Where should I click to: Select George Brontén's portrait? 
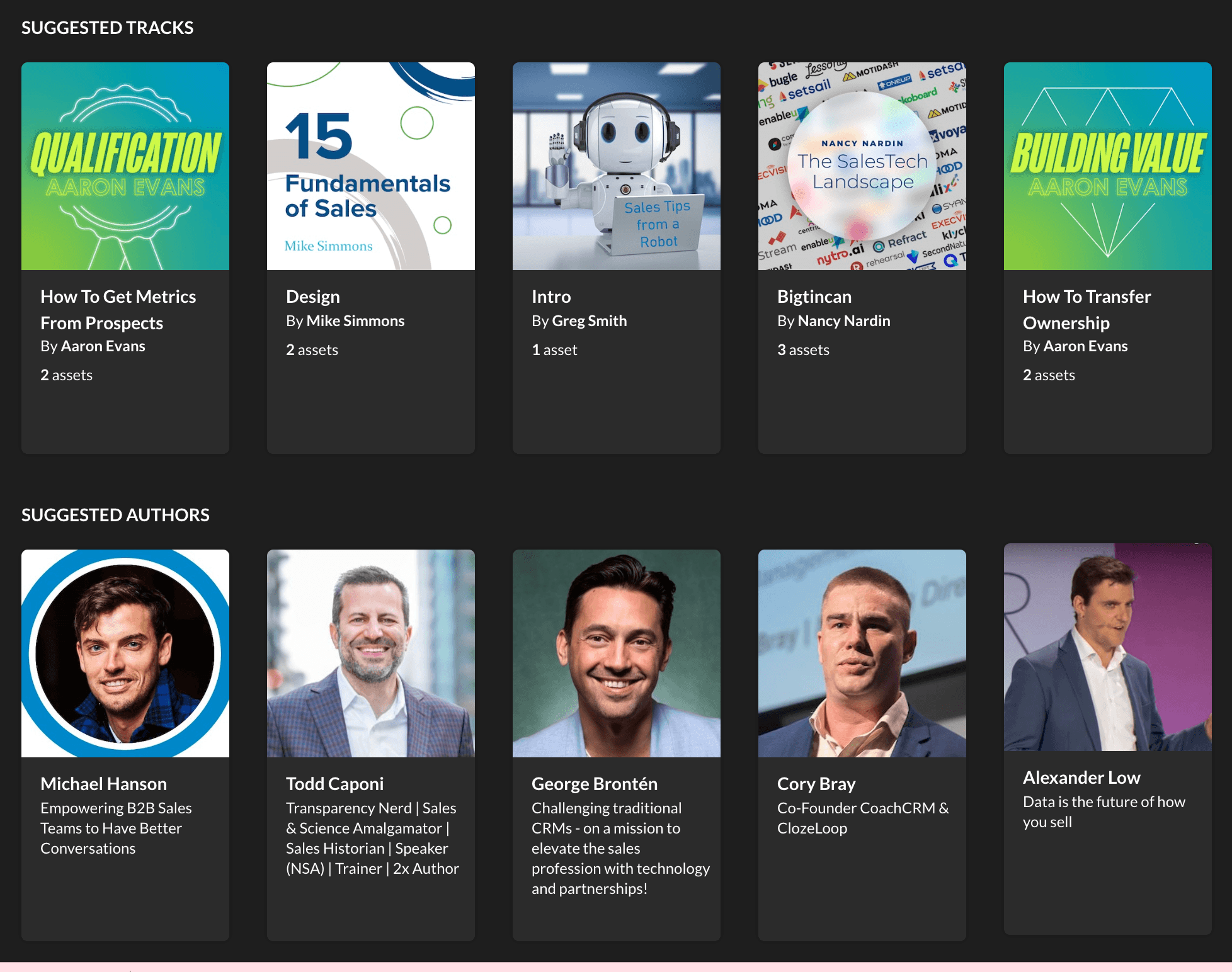pyautogui.click(x=616, y=653)
